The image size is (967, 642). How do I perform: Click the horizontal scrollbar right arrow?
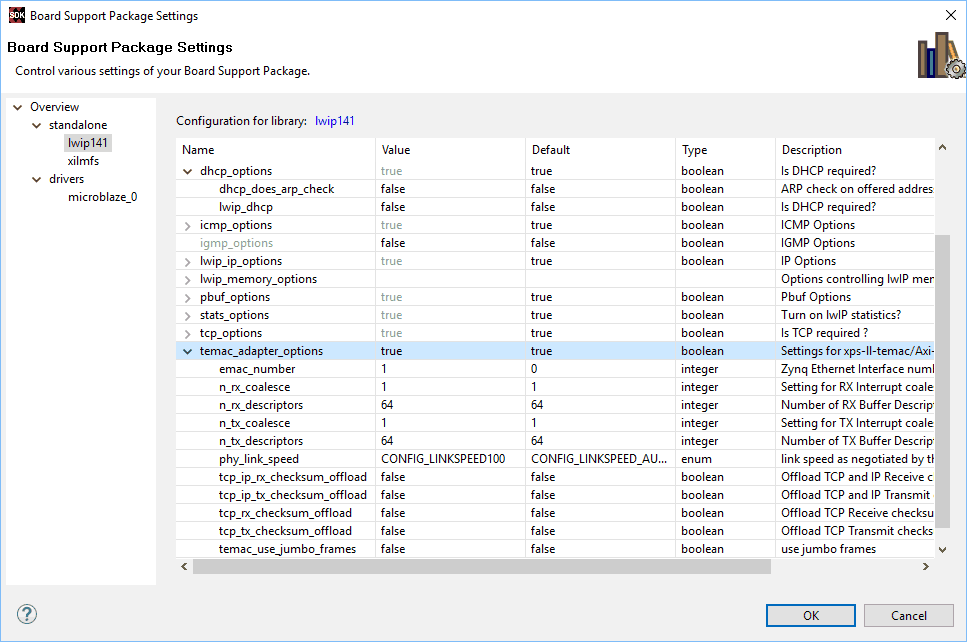coord(926,567)
